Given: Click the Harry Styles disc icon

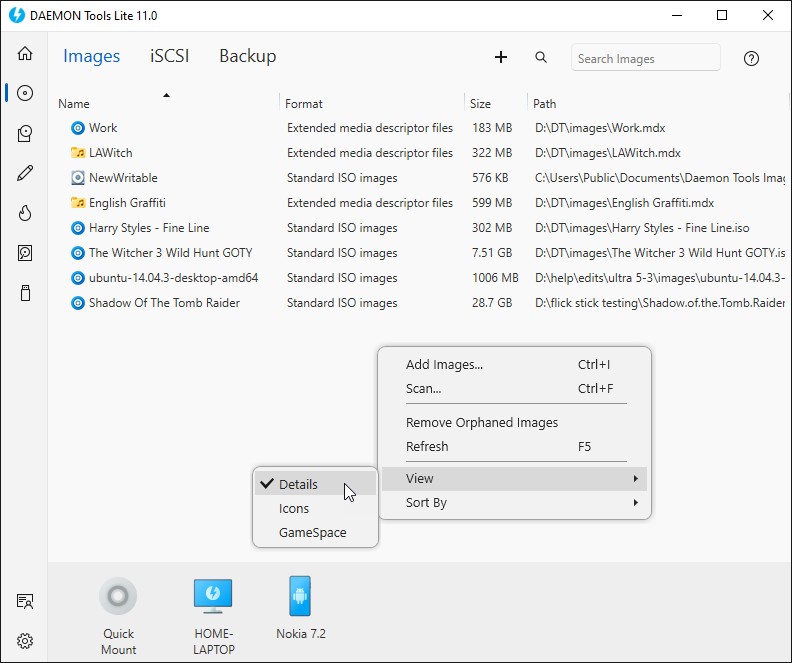Looking at the screenshot, I should point(78,228).
